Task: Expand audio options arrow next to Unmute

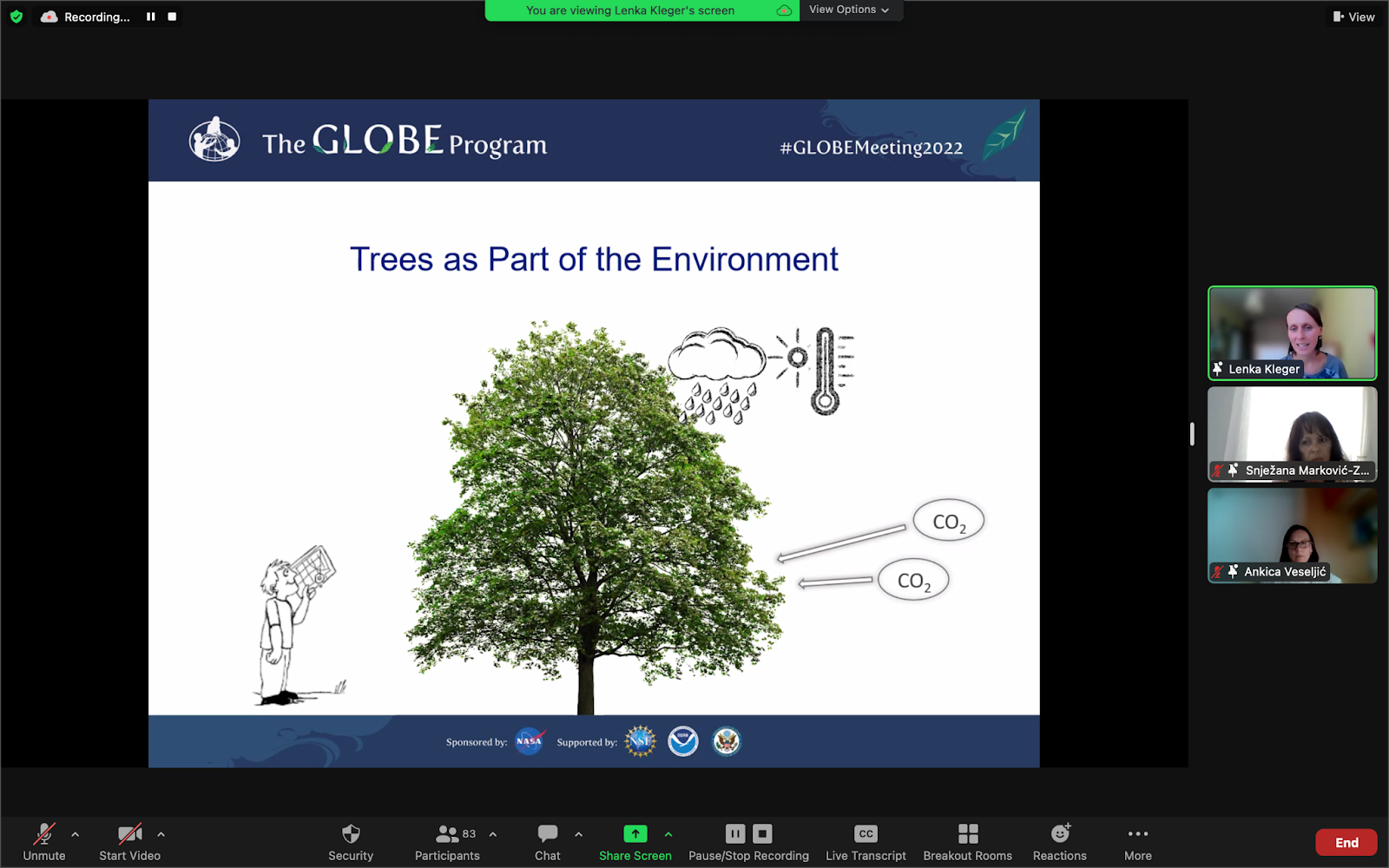Action: 76,834
